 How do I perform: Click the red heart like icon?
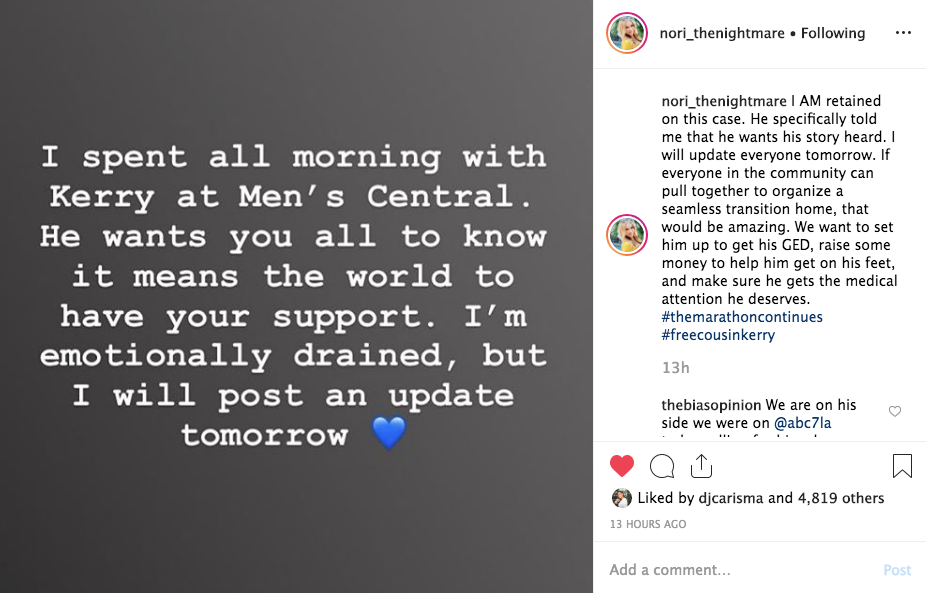click(622, 465)
